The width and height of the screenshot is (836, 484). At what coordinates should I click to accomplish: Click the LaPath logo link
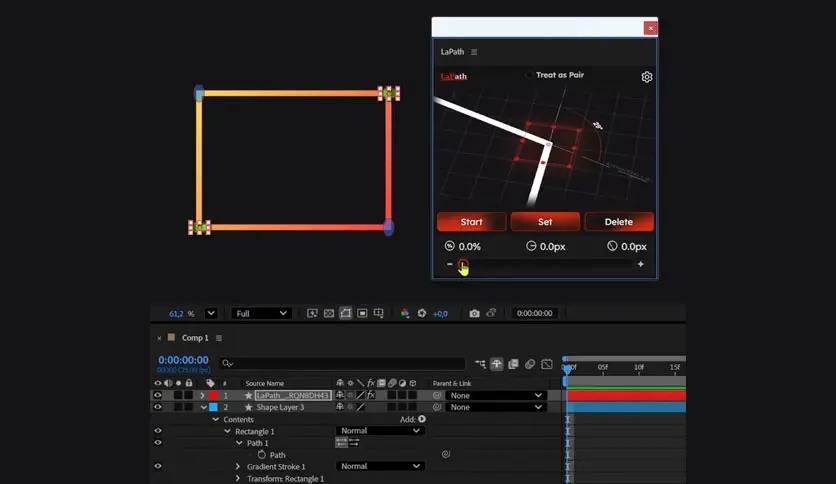[x=454, y=76]
